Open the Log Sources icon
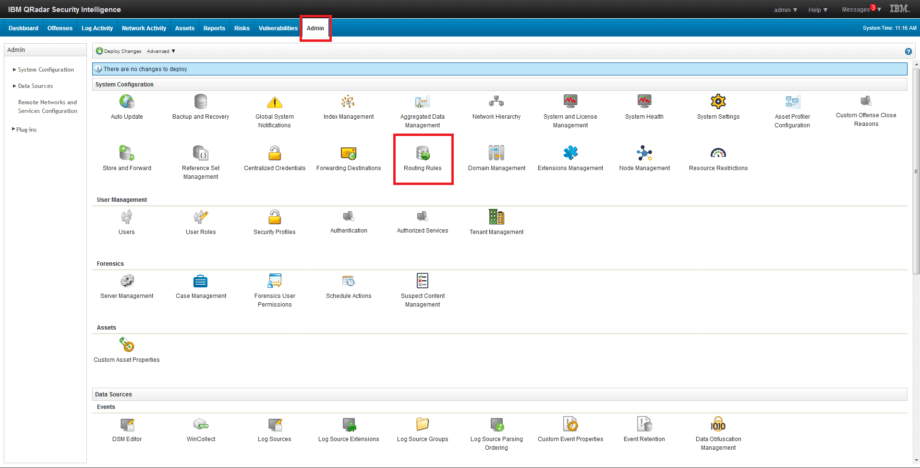Screen dimensions: 920x468 click(x=274, y=424)
